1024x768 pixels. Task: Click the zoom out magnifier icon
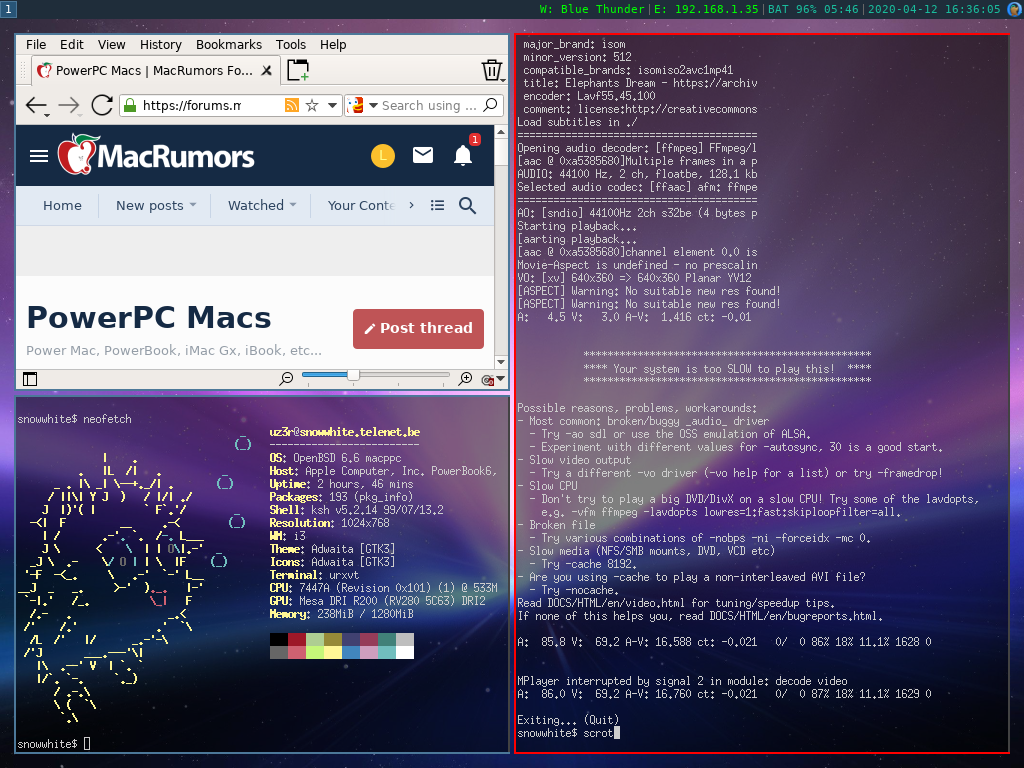pos(286,379)
